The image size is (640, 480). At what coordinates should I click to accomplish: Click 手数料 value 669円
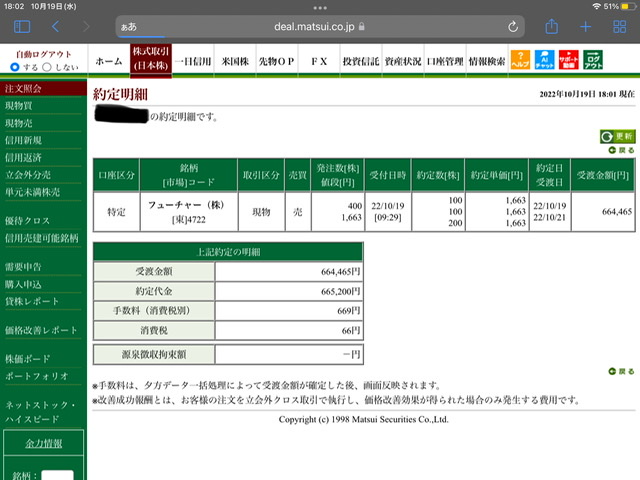pos(349,311)
